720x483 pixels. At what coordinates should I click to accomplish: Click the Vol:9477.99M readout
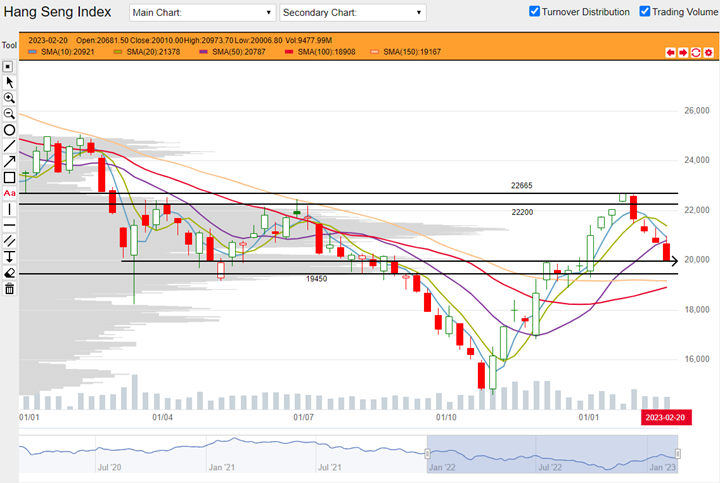[x=309, y=40]
